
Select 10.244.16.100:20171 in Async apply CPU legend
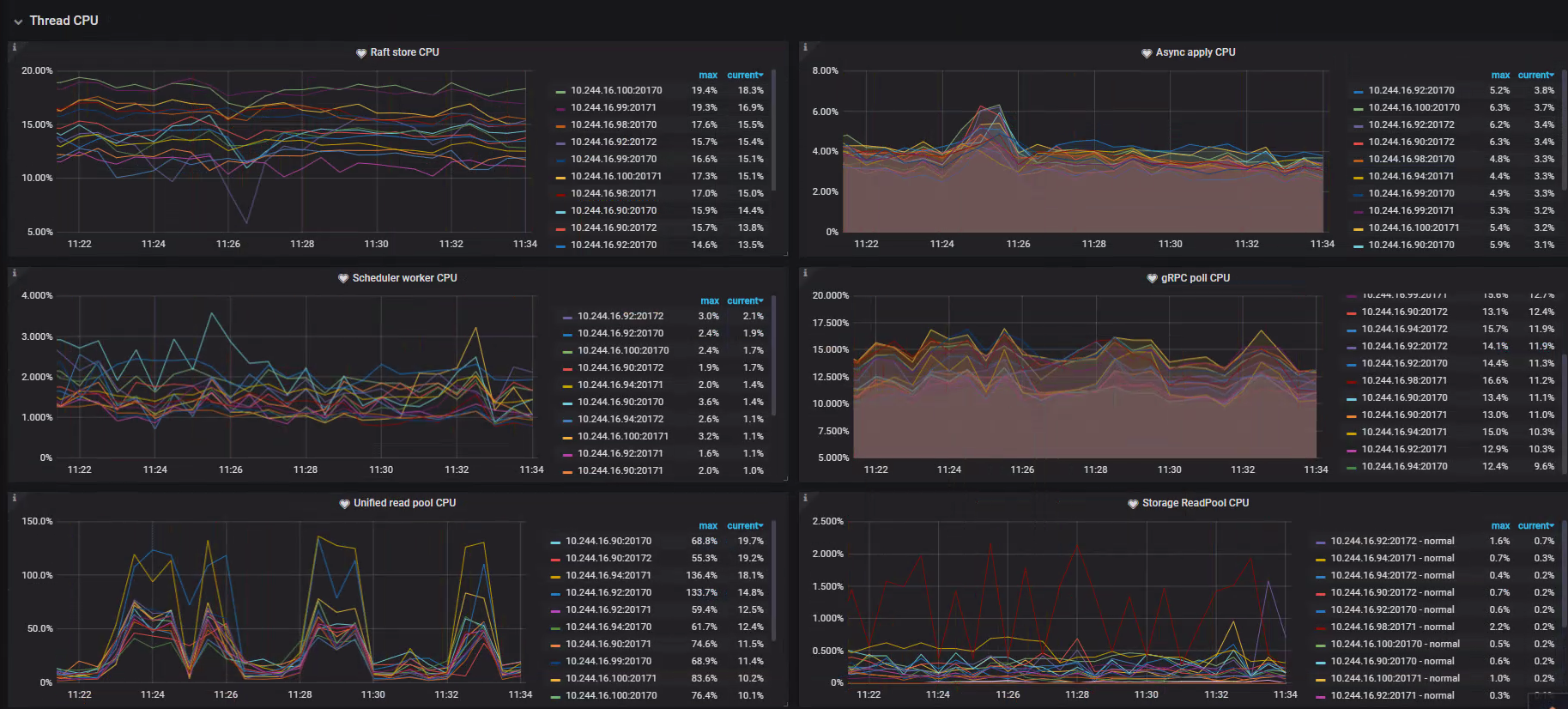click(x=1414, y=227)
